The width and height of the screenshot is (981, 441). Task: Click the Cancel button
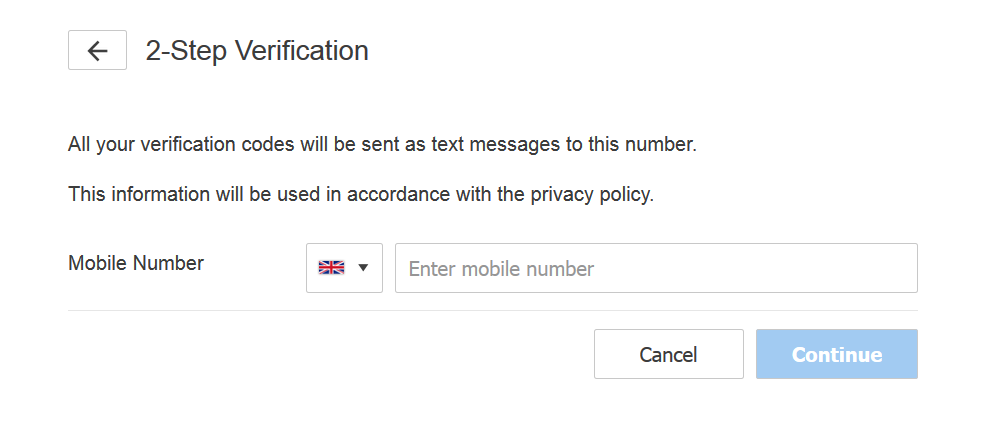pyautogui.click(x=668, y=354)
